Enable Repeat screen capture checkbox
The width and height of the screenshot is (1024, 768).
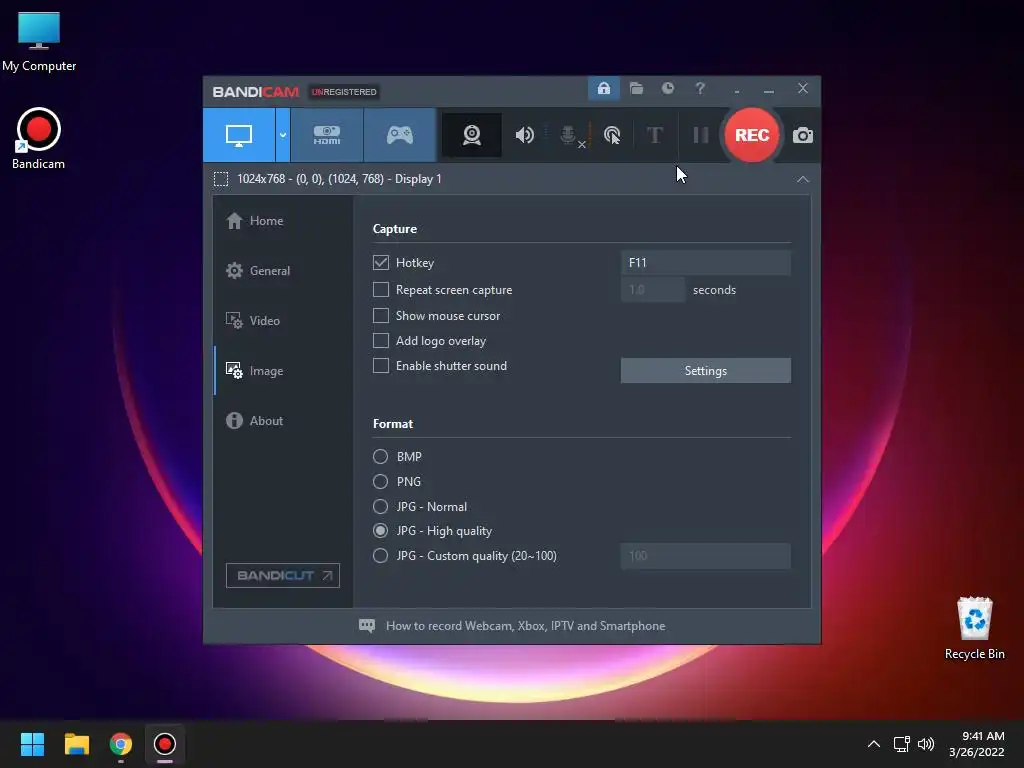pyautogui.click(x=381, y=289)
